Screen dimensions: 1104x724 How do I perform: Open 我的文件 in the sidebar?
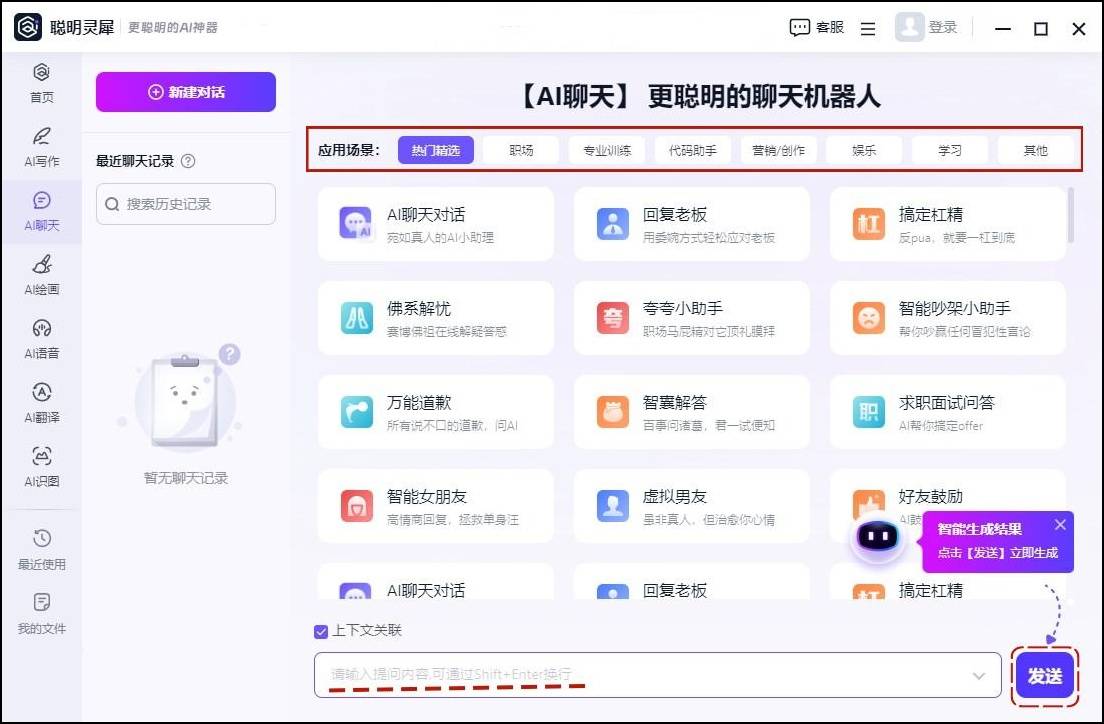[41, 612]
